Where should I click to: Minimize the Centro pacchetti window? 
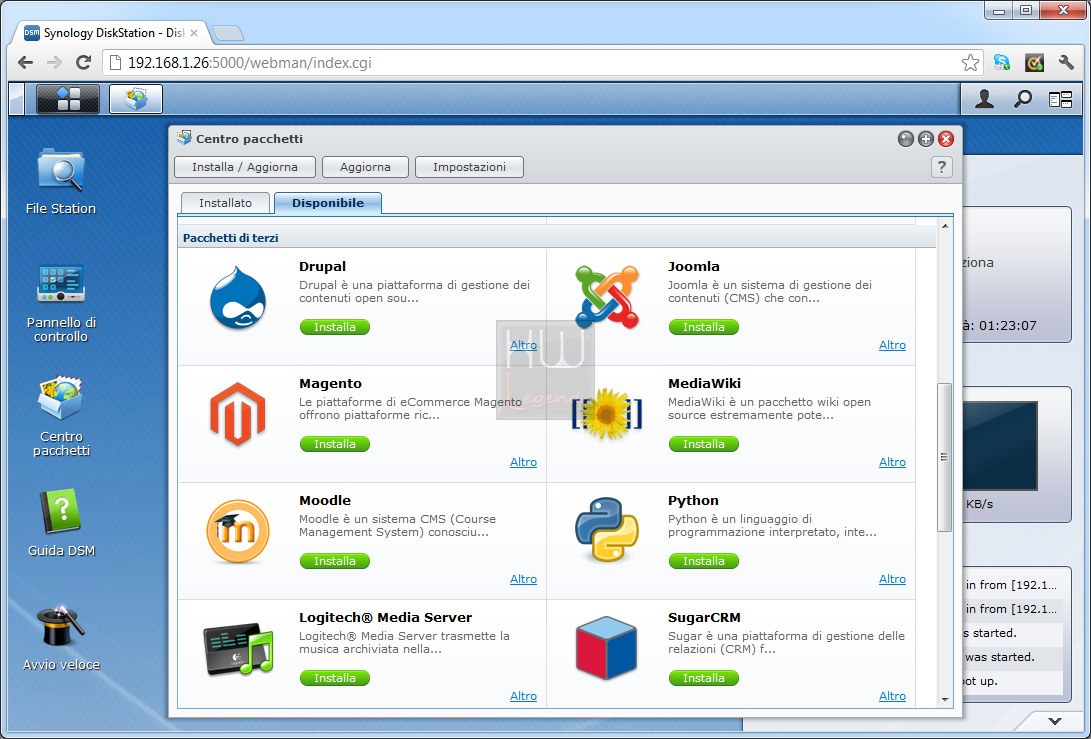tap(905, 139)
